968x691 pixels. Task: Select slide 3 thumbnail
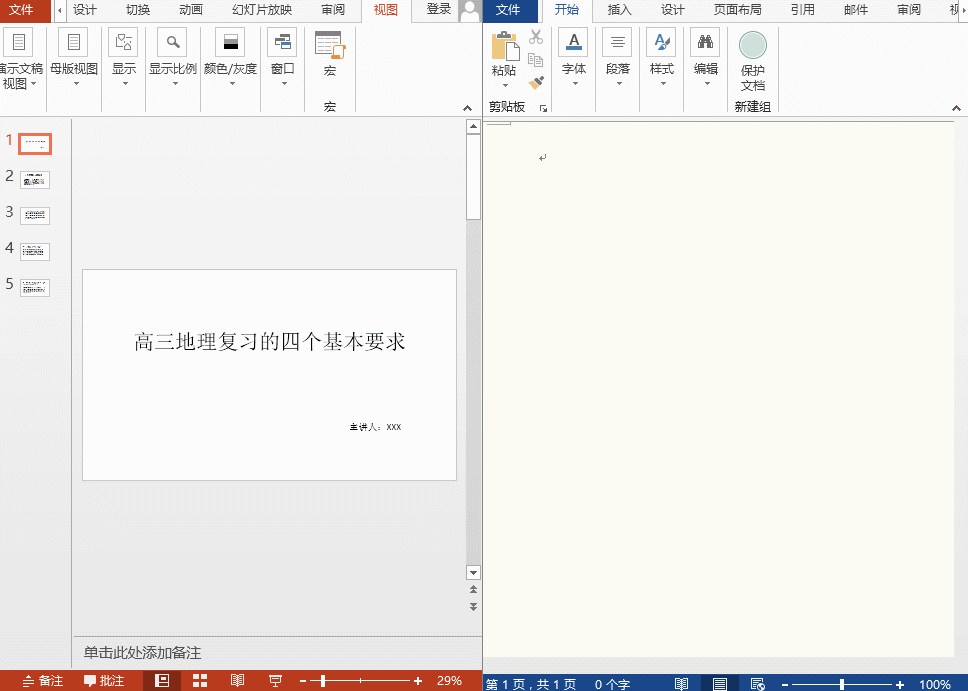pyautogui.click(x=35, y=216)
